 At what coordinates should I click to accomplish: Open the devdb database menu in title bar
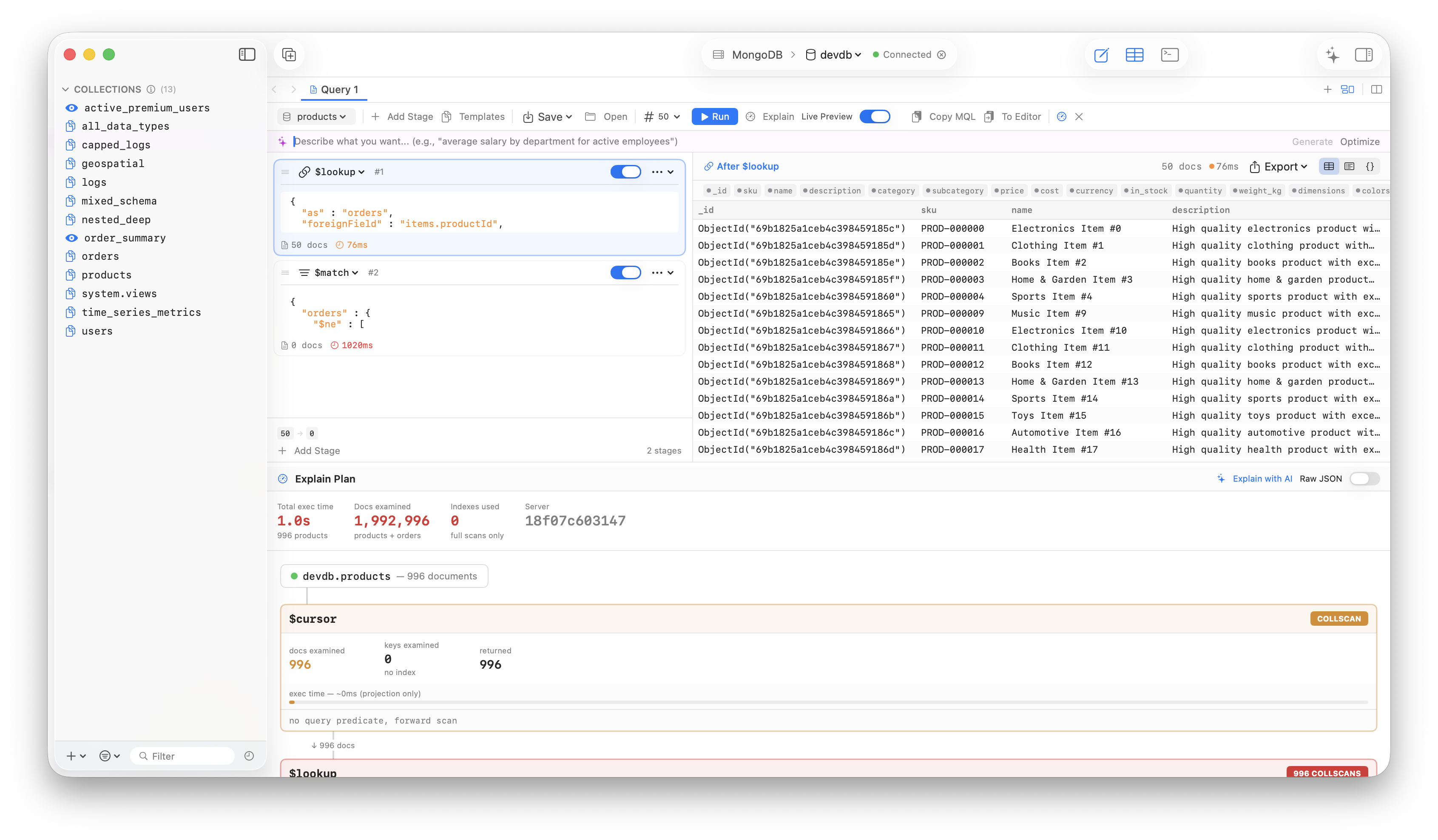pyautogui.click(x=832, y=54)
